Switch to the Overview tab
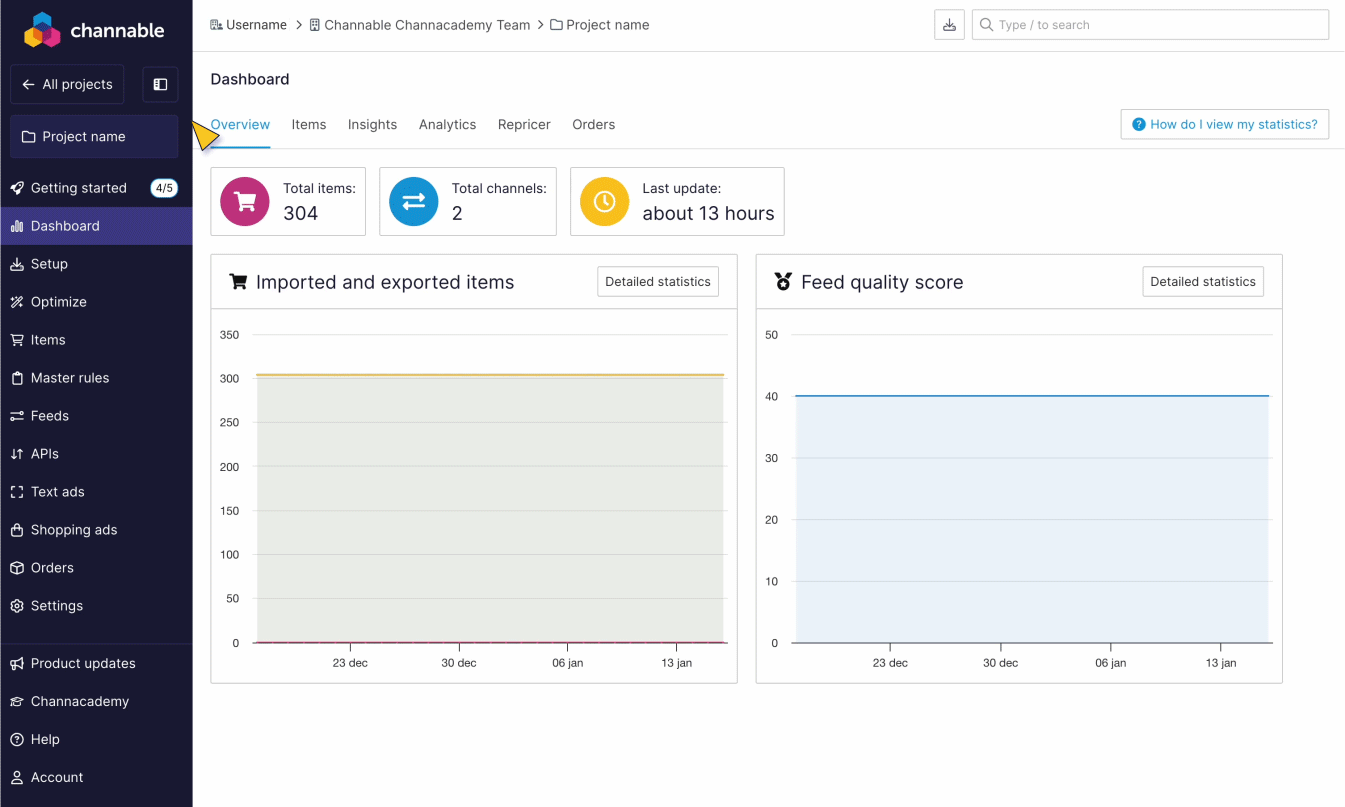Image resolution: width=1345 pixels, height=807 pixels. [240, 125]
